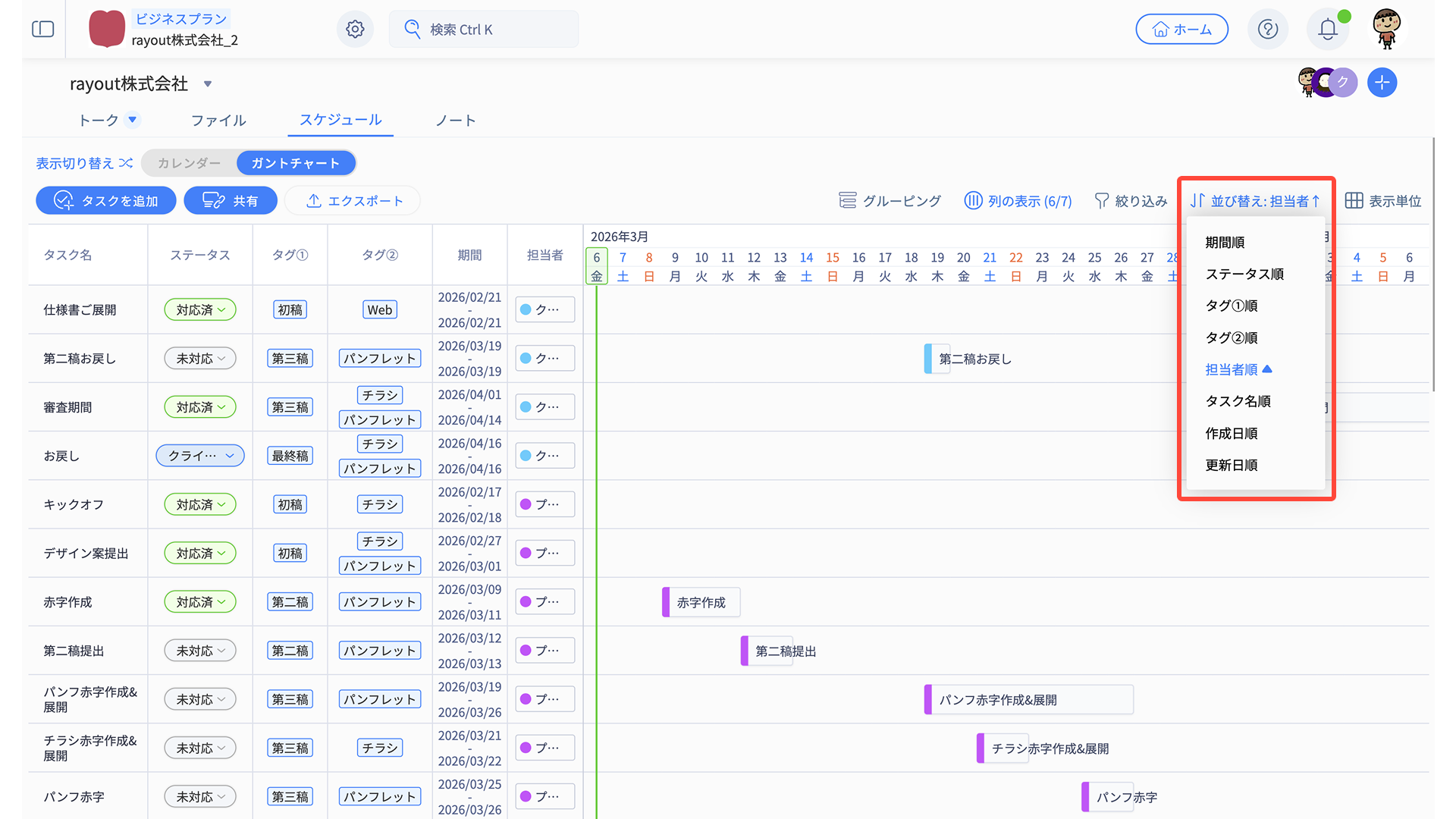Switch view to カレンダー

click(x=189, y=163)
